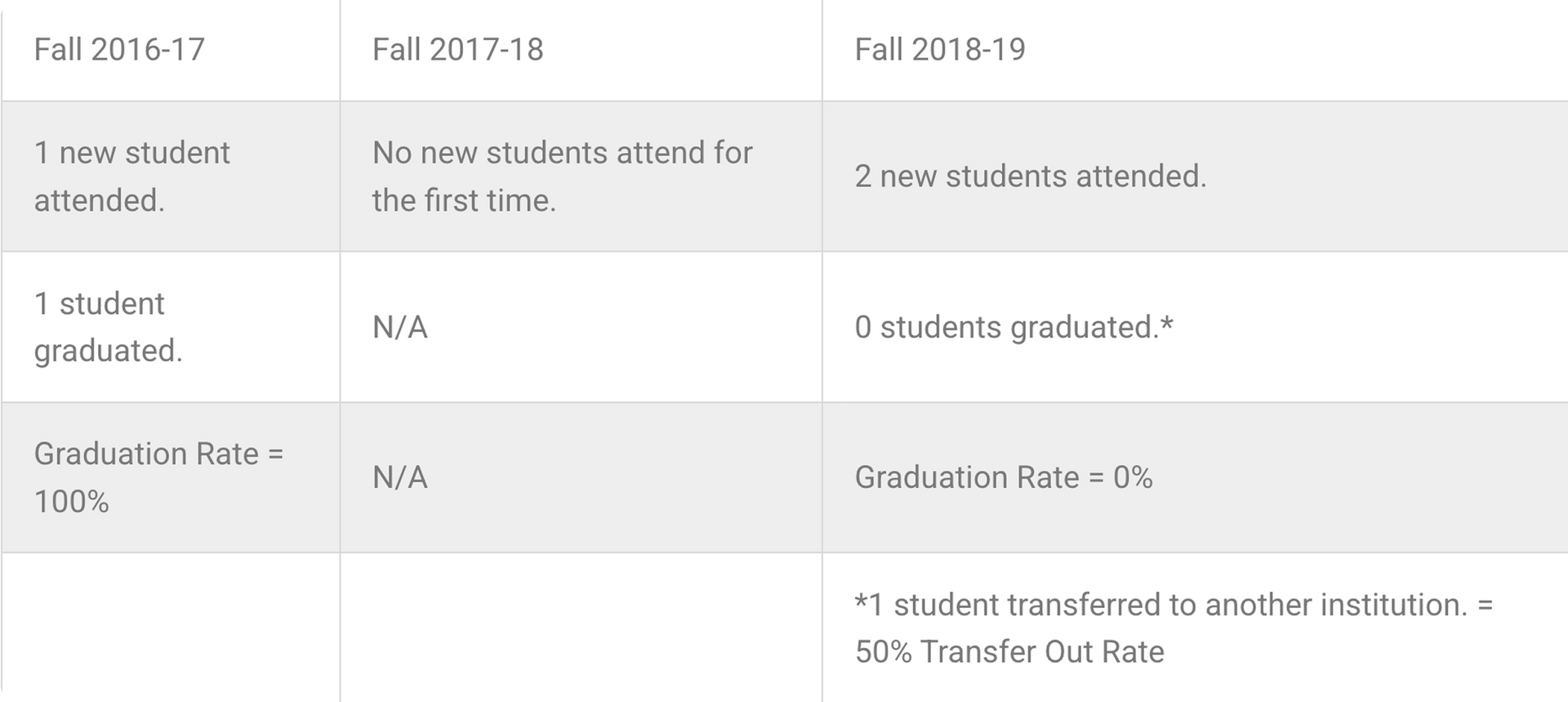1568x702 pixels.
Task: Select the '2 new students attended.' cell
Action: (1030, 177)
